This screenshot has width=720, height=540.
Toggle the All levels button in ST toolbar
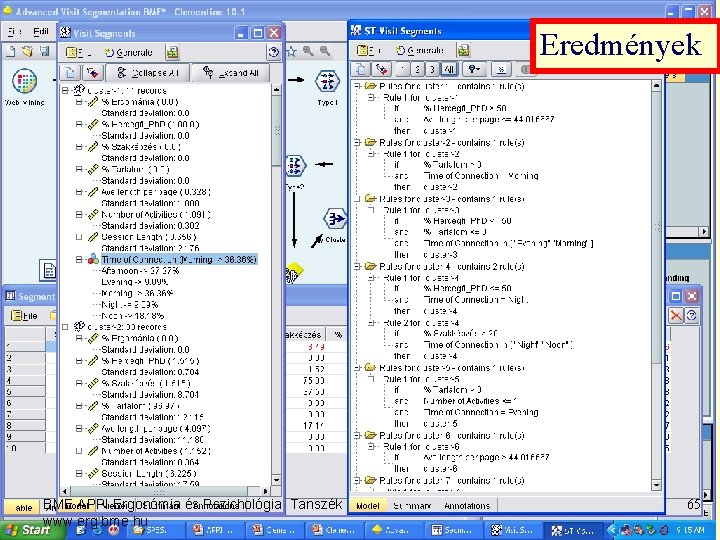click(449, 69)
